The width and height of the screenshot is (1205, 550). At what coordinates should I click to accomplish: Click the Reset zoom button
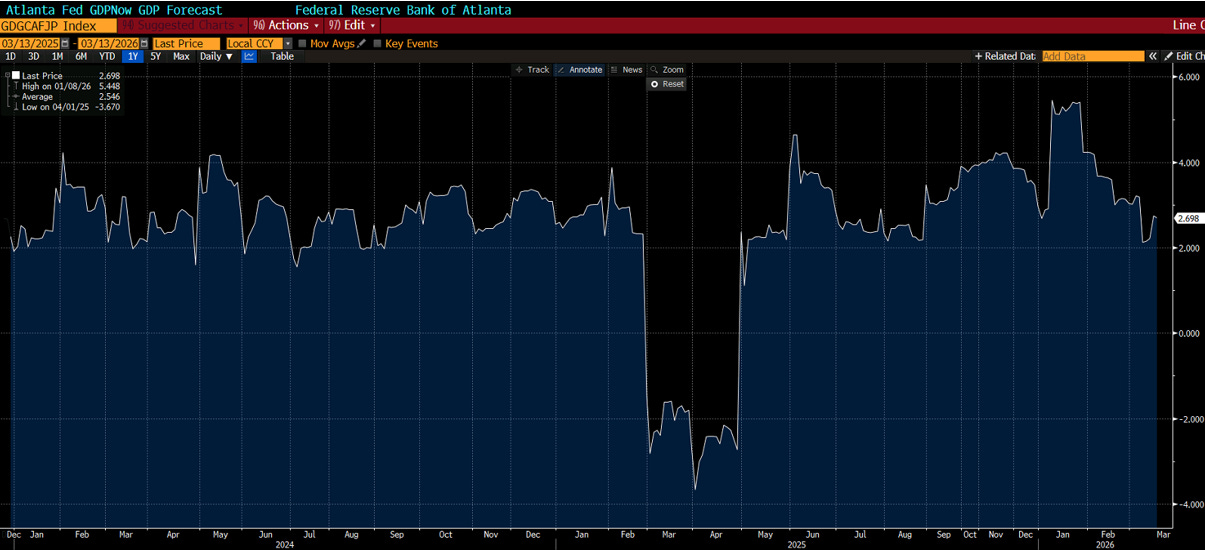click(667, 84)
